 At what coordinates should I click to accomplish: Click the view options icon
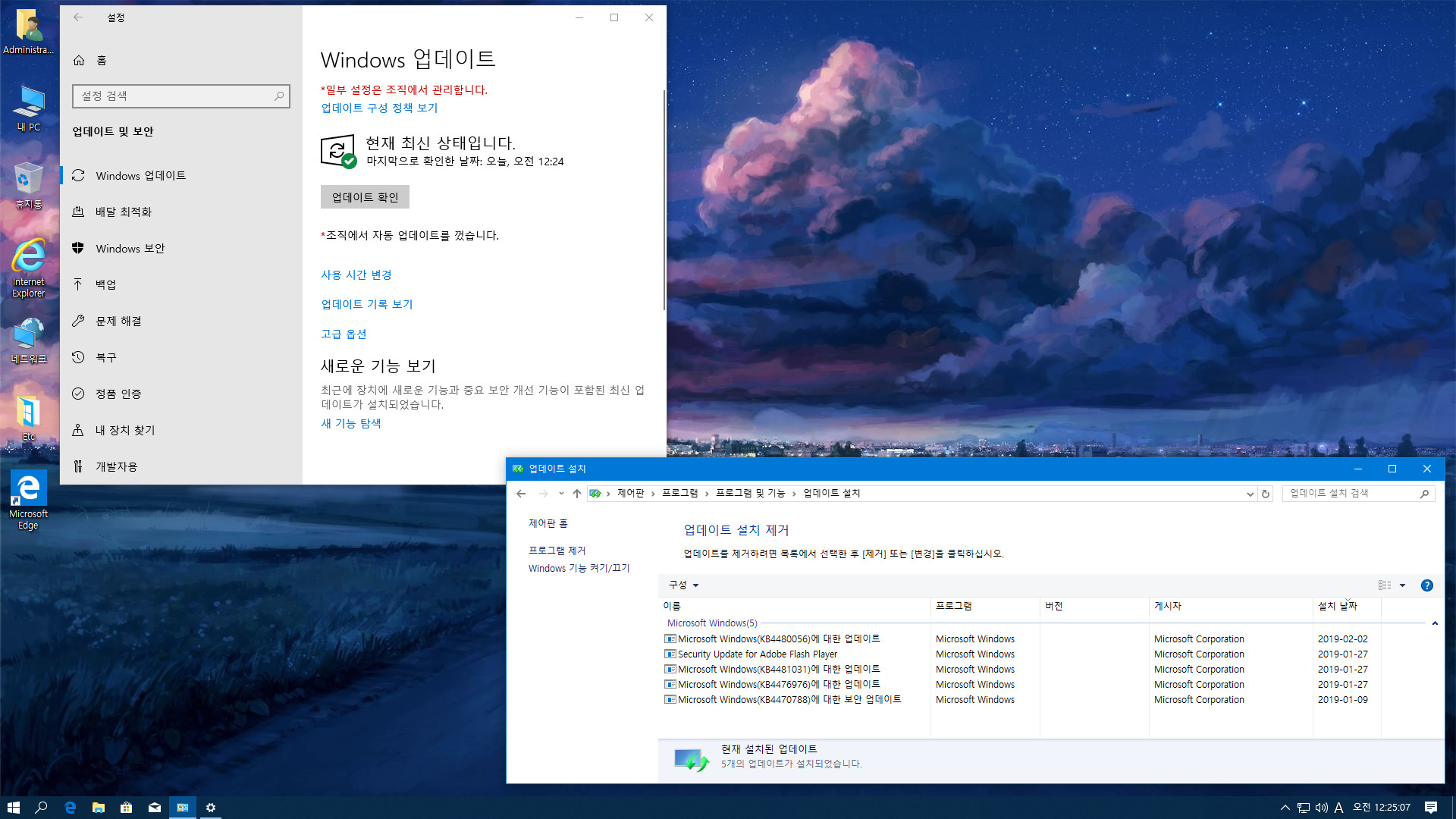click(x=1385, y=585)
